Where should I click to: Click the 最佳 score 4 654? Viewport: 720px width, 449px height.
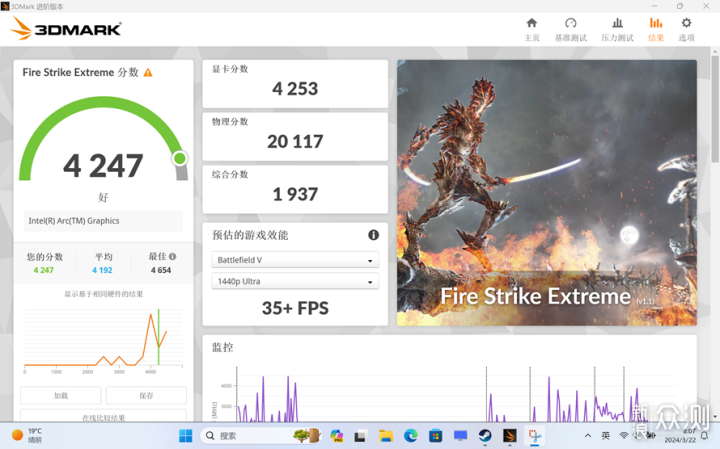[161, 270]
